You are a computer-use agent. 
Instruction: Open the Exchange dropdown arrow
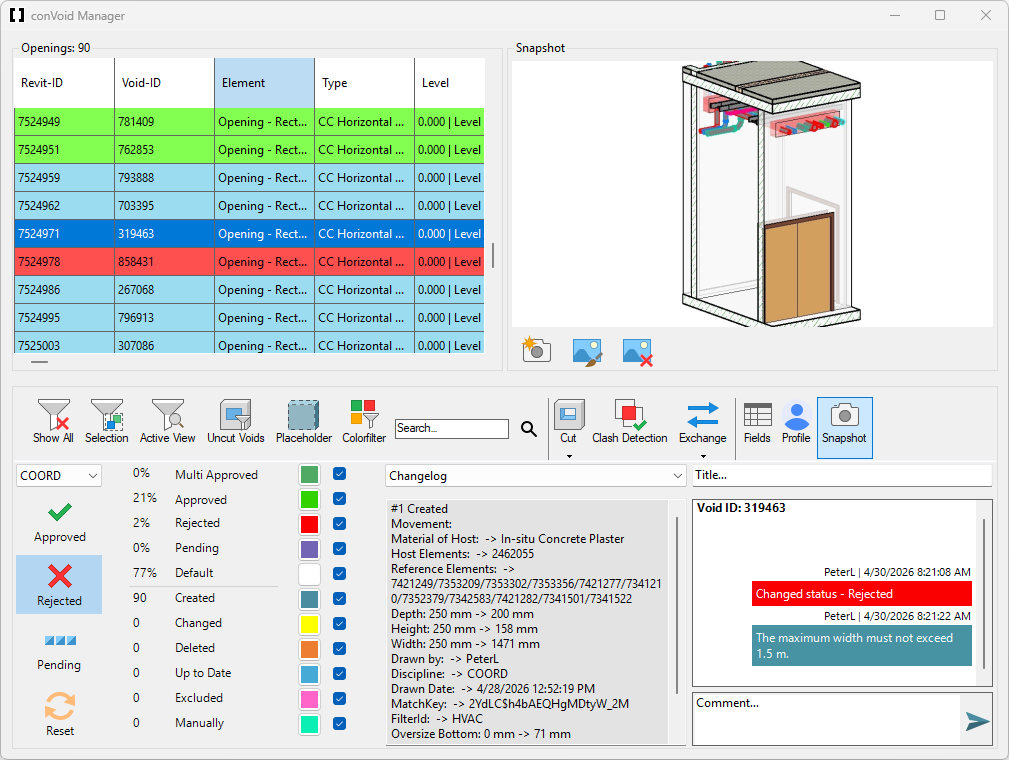[703, 456]
